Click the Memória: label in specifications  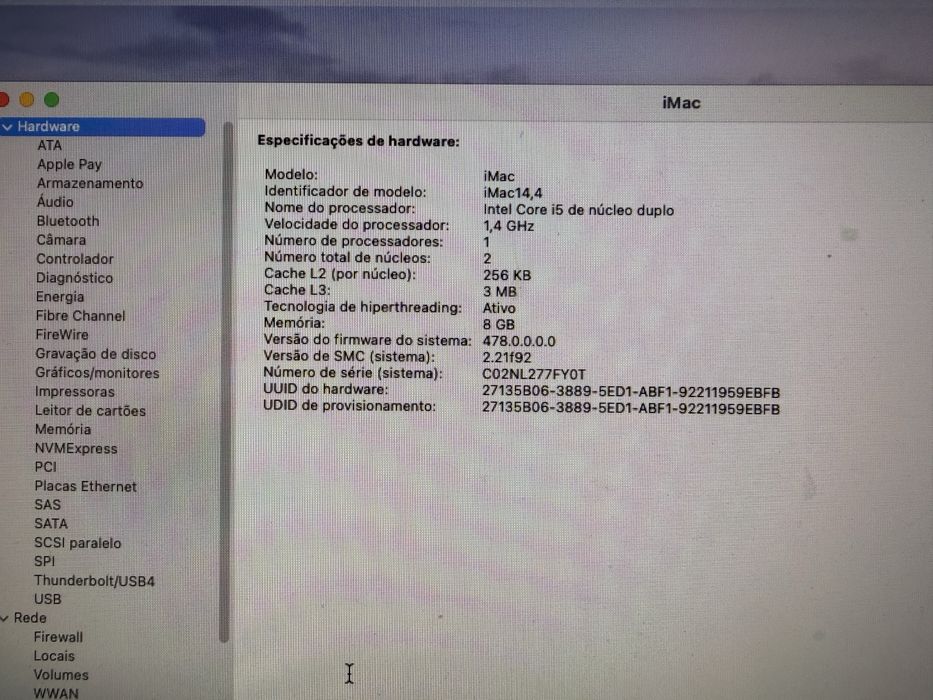pyautogui.click(x=294, y=323)
